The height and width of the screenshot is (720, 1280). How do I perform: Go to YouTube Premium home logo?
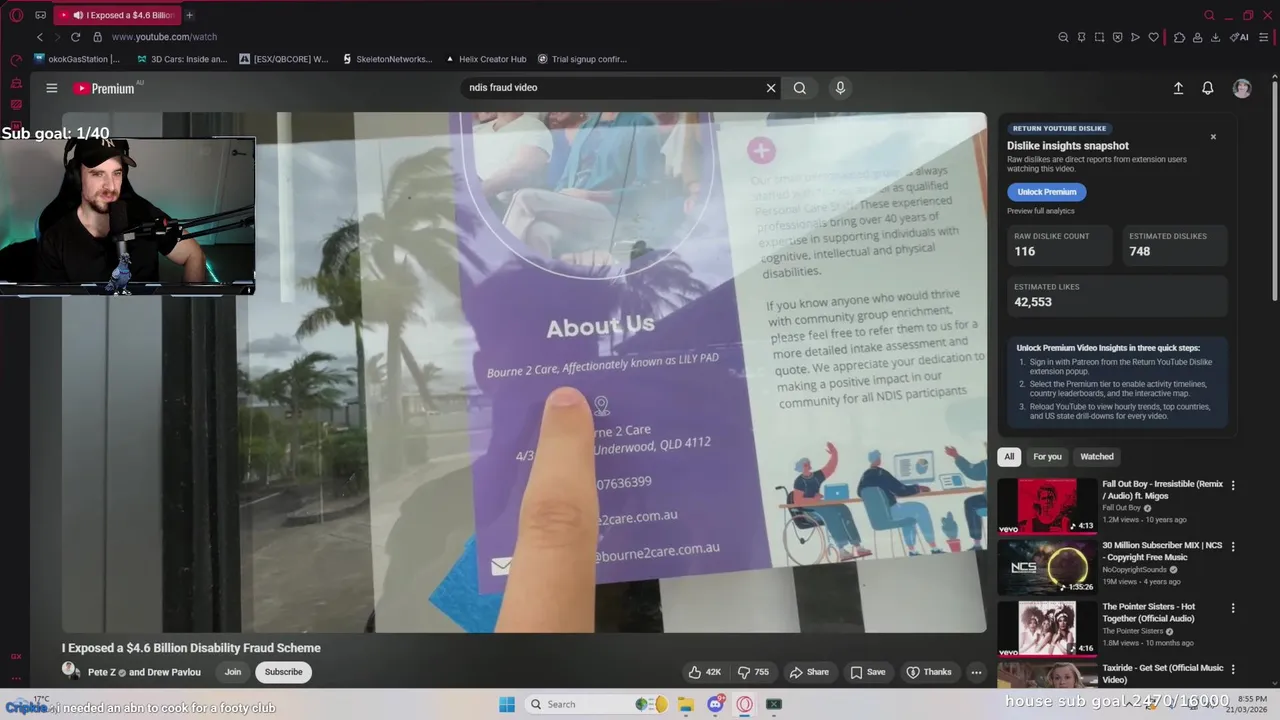point(104,88)
